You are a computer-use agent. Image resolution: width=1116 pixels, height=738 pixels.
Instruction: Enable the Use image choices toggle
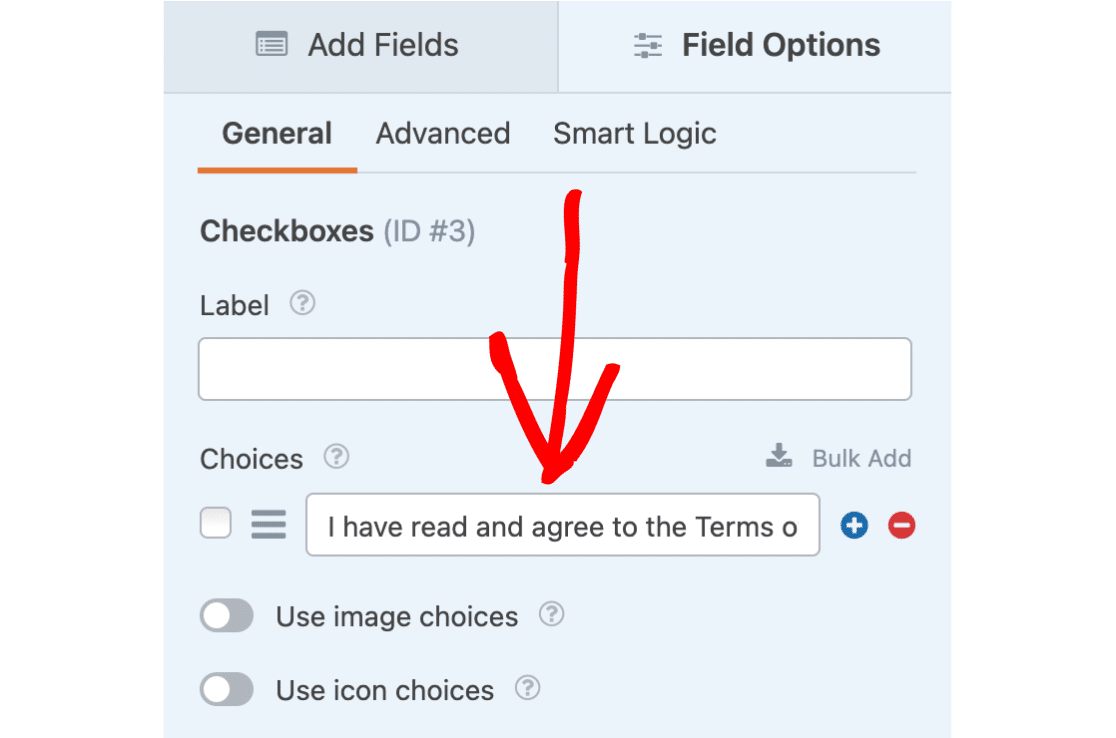coord(227,616)
